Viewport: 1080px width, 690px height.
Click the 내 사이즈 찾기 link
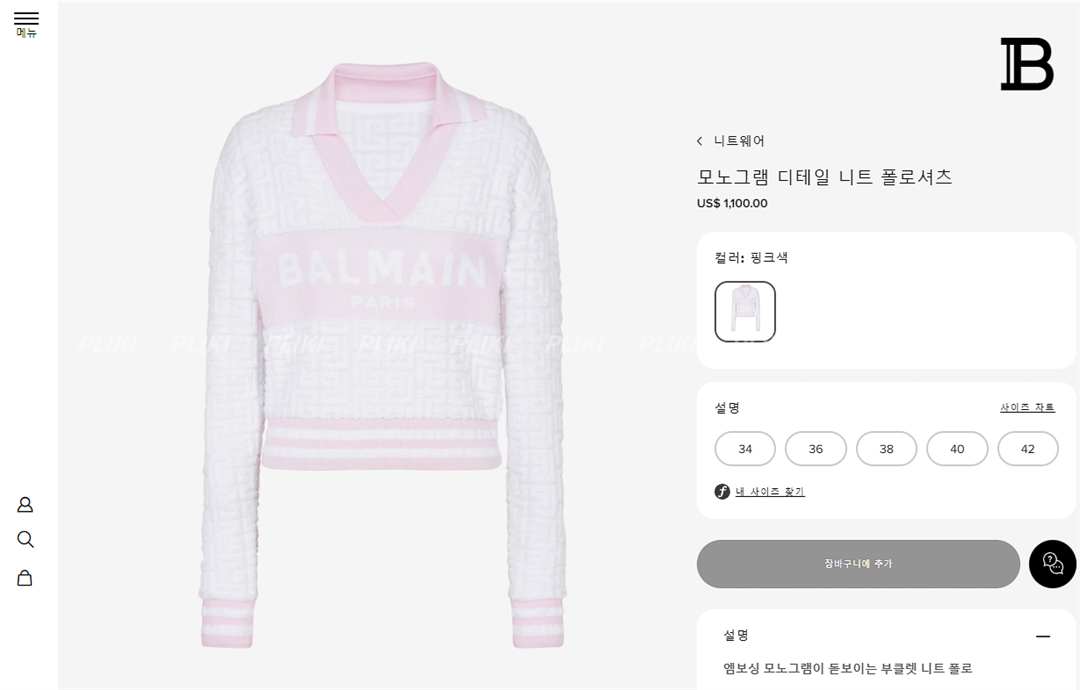(770, 492)
